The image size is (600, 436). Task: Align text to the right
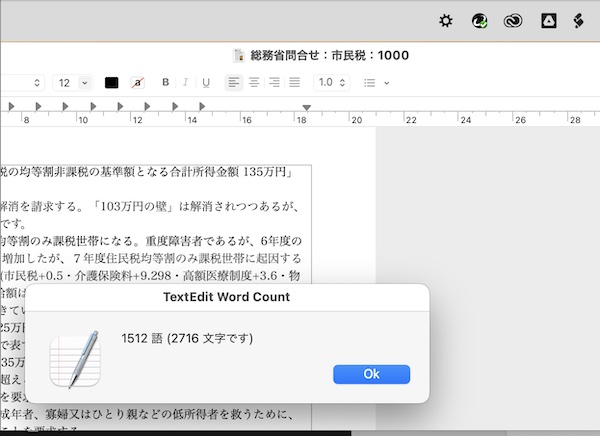coord(274,82)
